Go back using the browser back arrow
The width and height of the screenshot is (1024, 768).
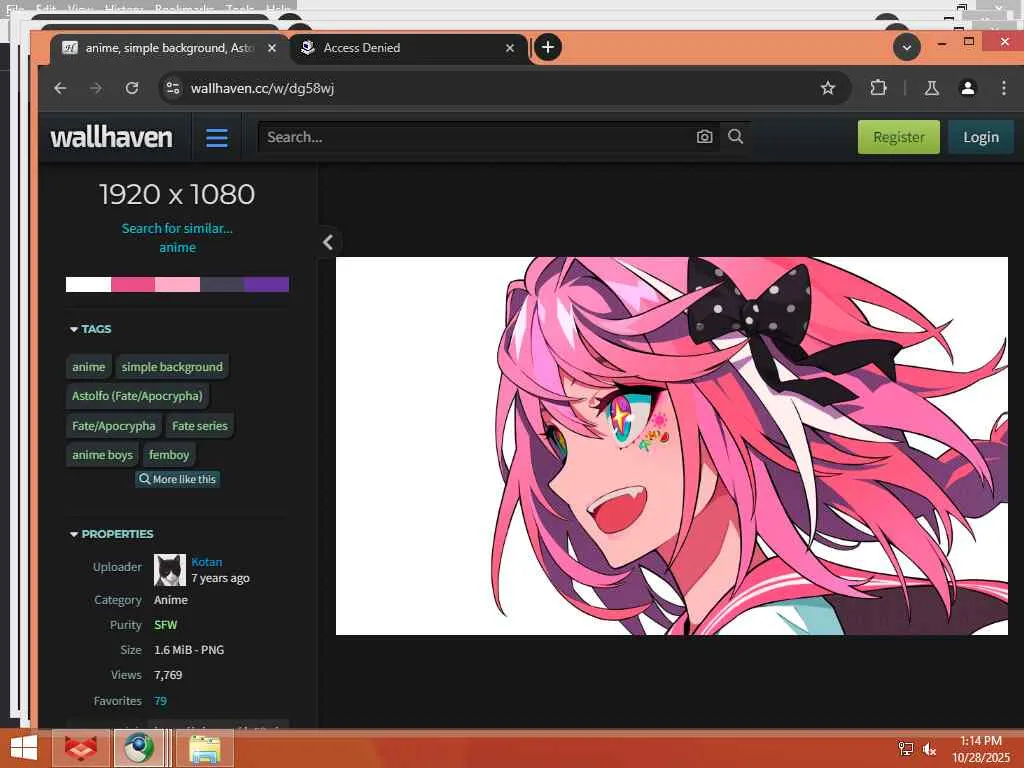[x=60, y=88]
